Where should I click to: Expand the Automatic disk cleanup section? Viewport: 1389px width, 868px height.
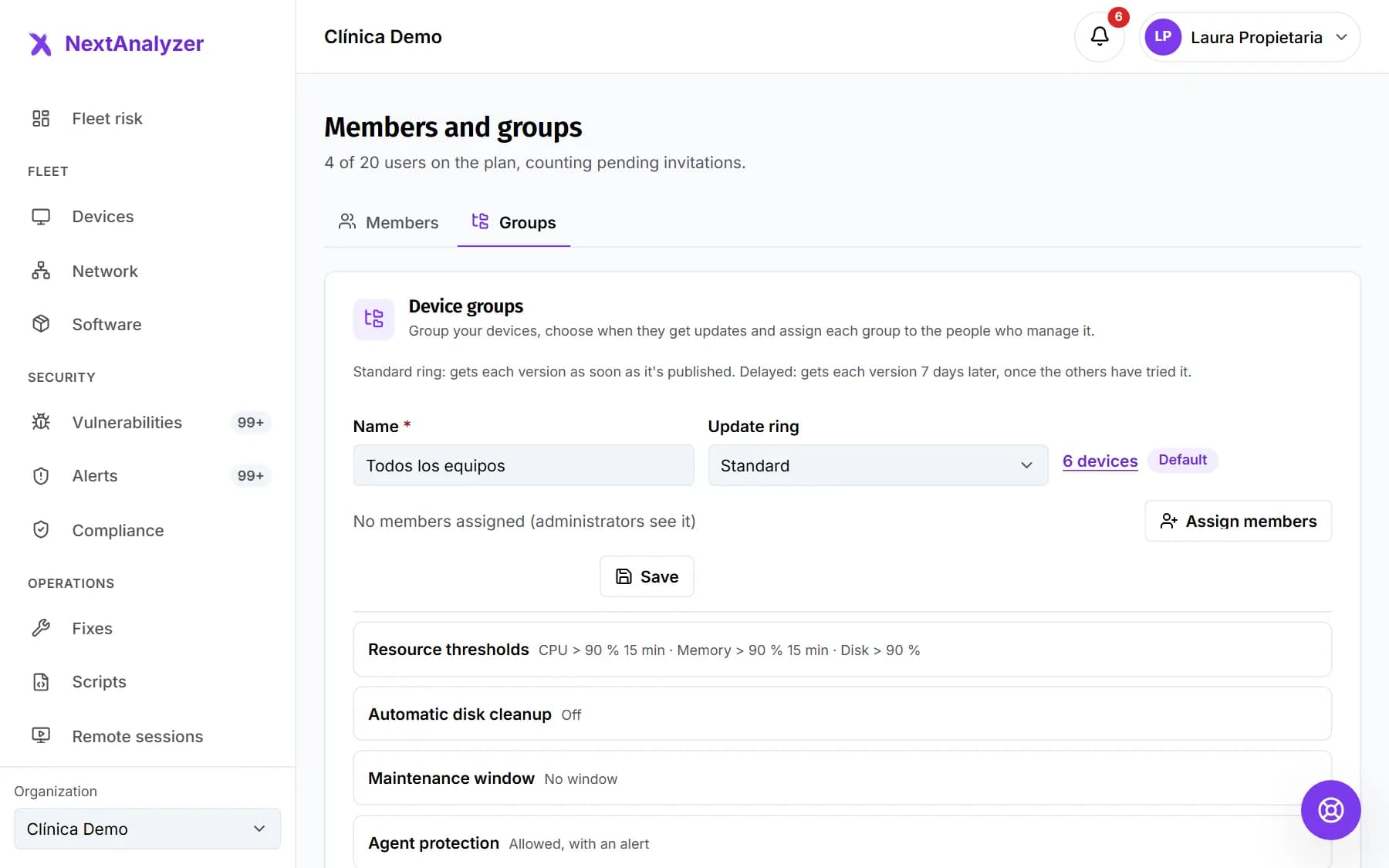(x=842, y=714)
